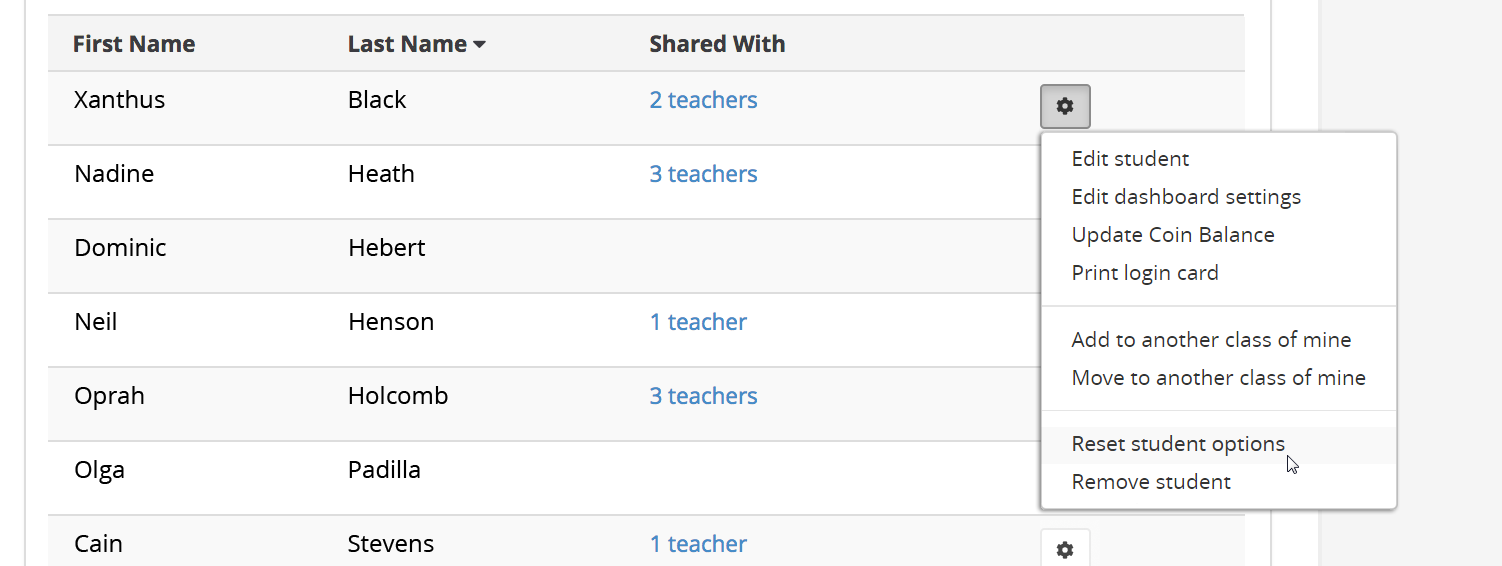Open 2 teachers link for Xanthus
The image size is (1502, 566).
[x=703, y=100]
